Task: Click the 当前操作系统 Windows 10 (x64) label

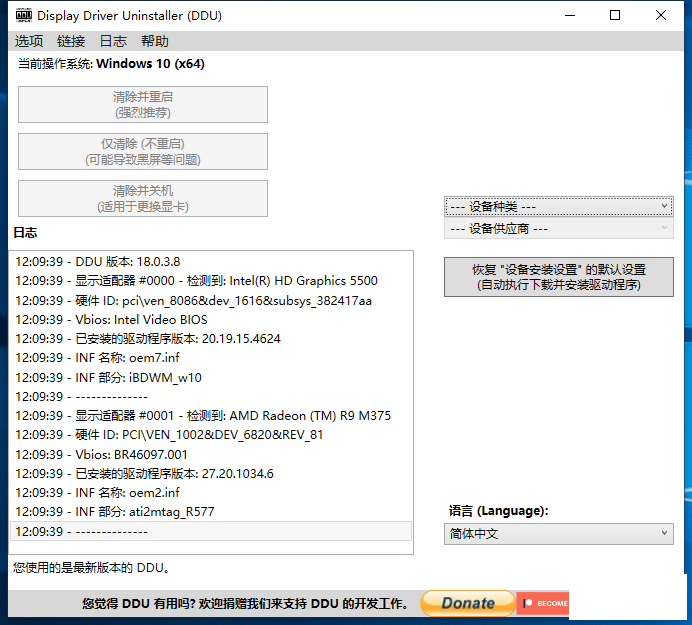Action: pyautogui.click(x=111, y=64)
